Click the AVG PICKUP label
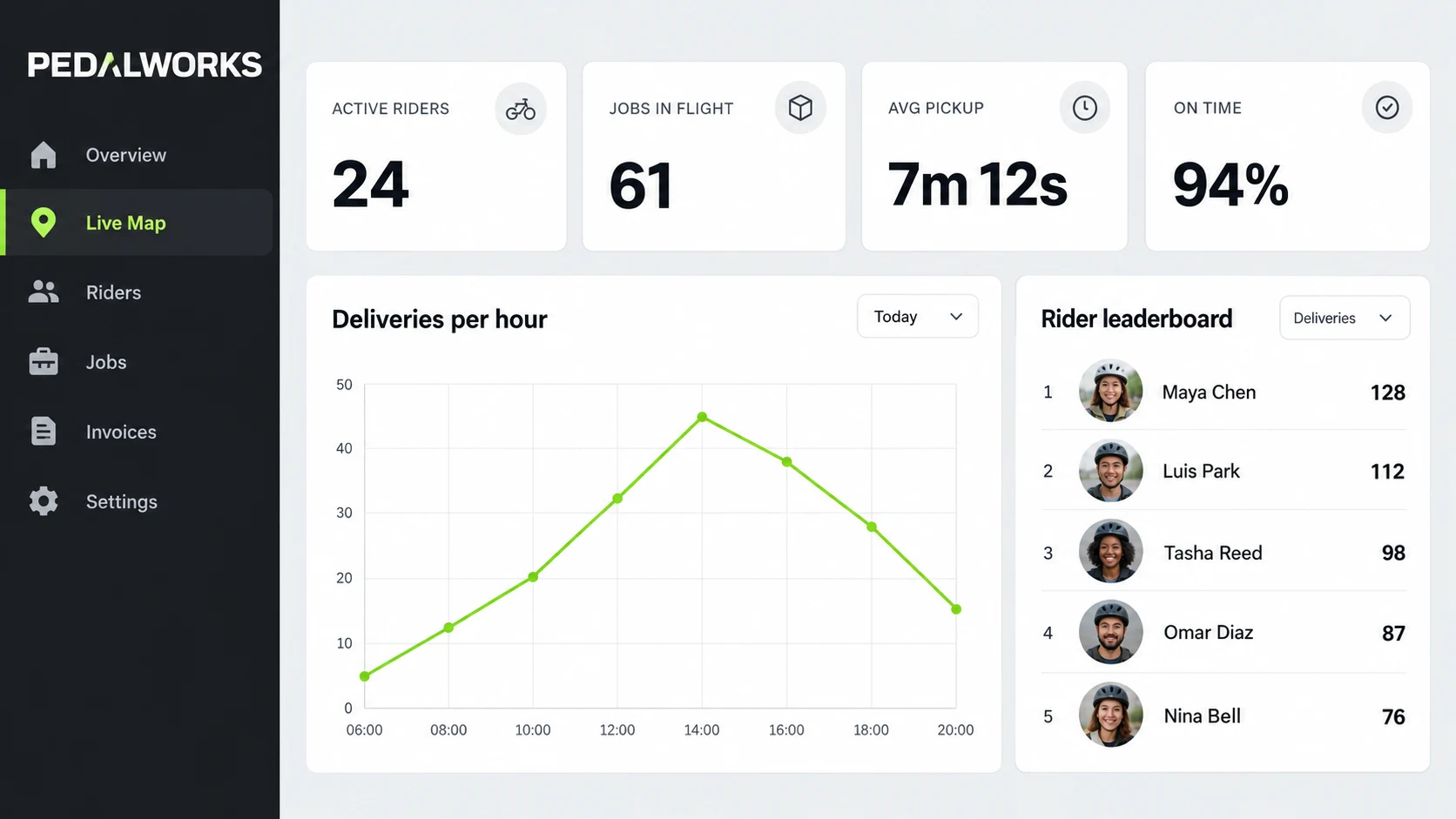Image resolution: width=1456 pixels, height=819 pixels. tap(936, 108)
